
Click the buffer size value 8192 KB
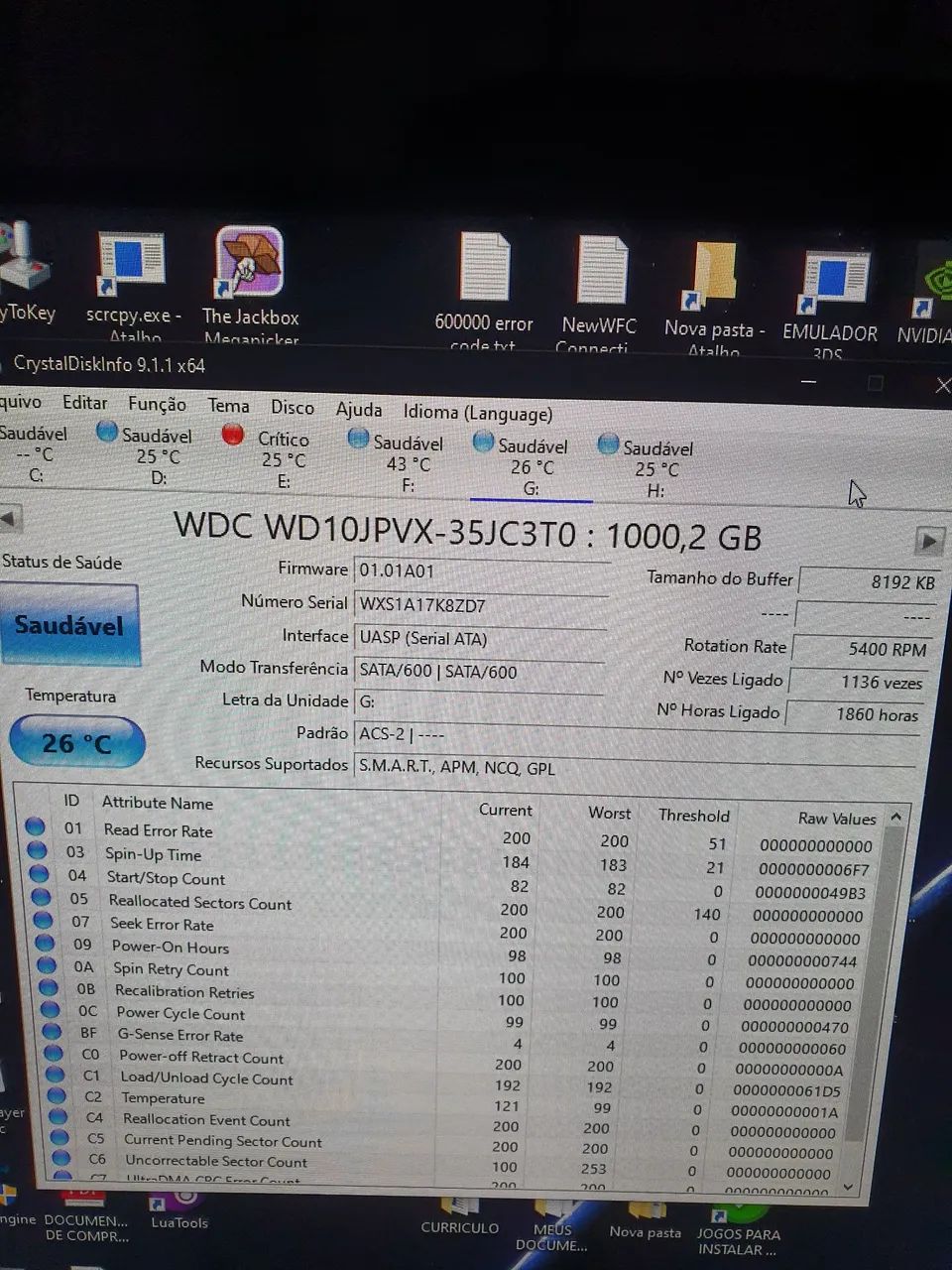[869, 582]
